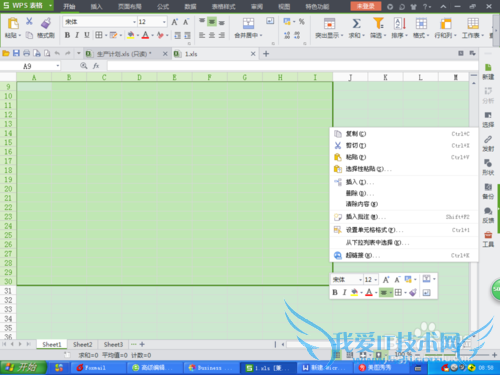Expand the borders dropdown arrow in ribbon
The image size is (500, 375).
106,35
